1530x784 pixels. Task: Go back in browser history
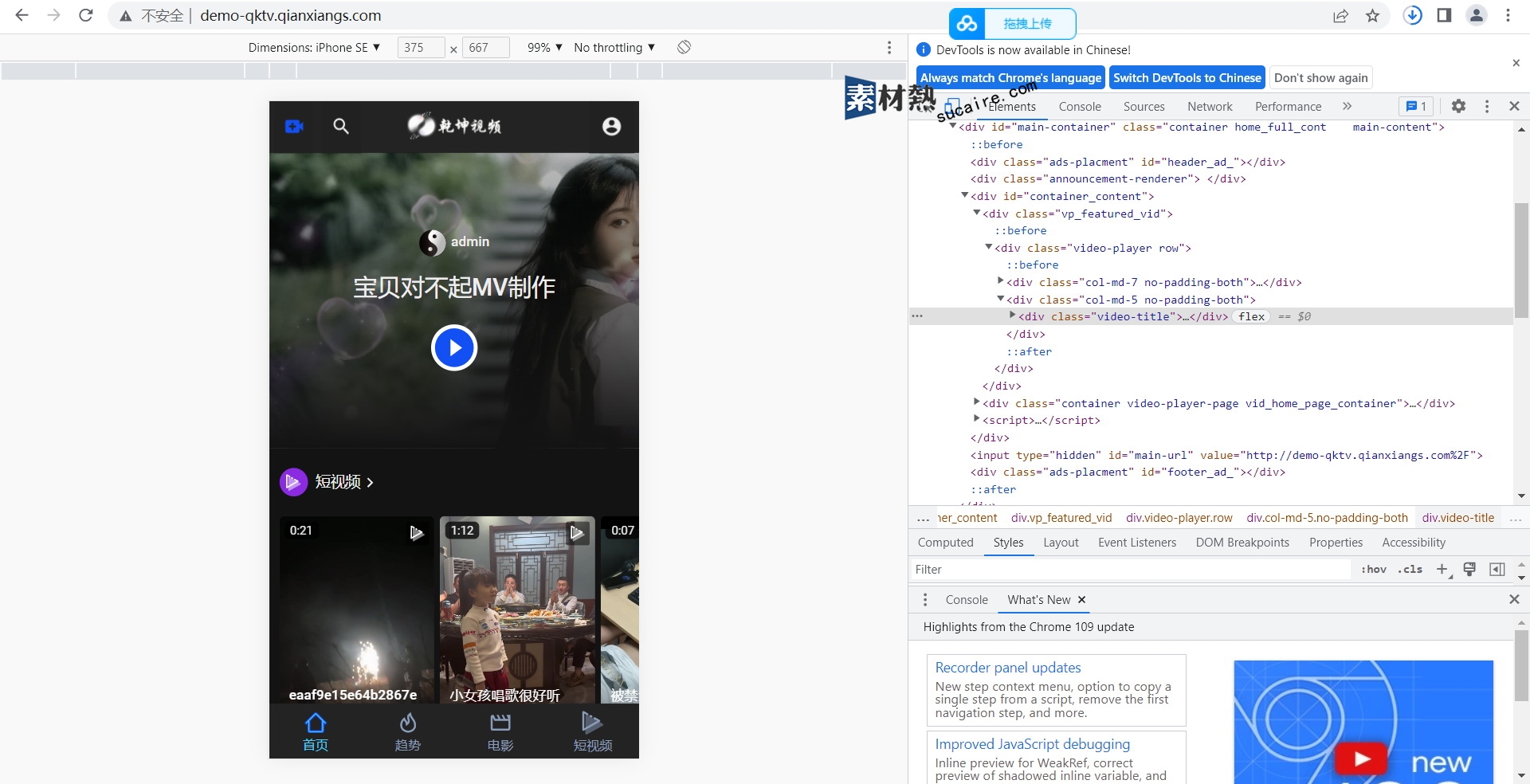pyautogui.click(x=22, y=15)
